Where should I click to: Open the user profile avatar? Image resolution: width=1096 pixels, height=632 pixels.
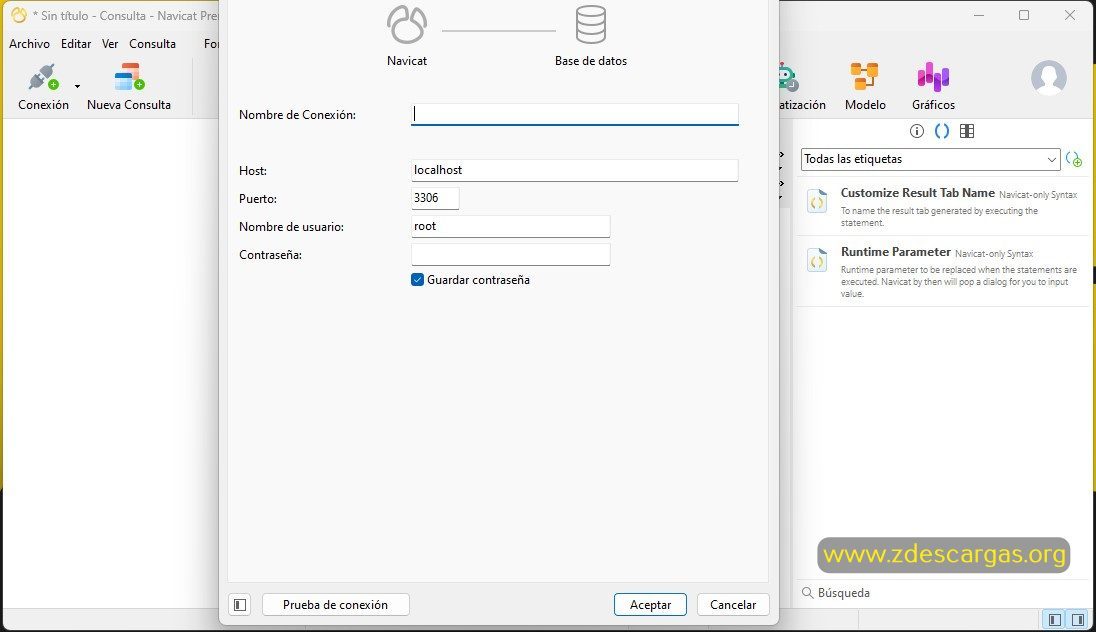point(1048,78)
